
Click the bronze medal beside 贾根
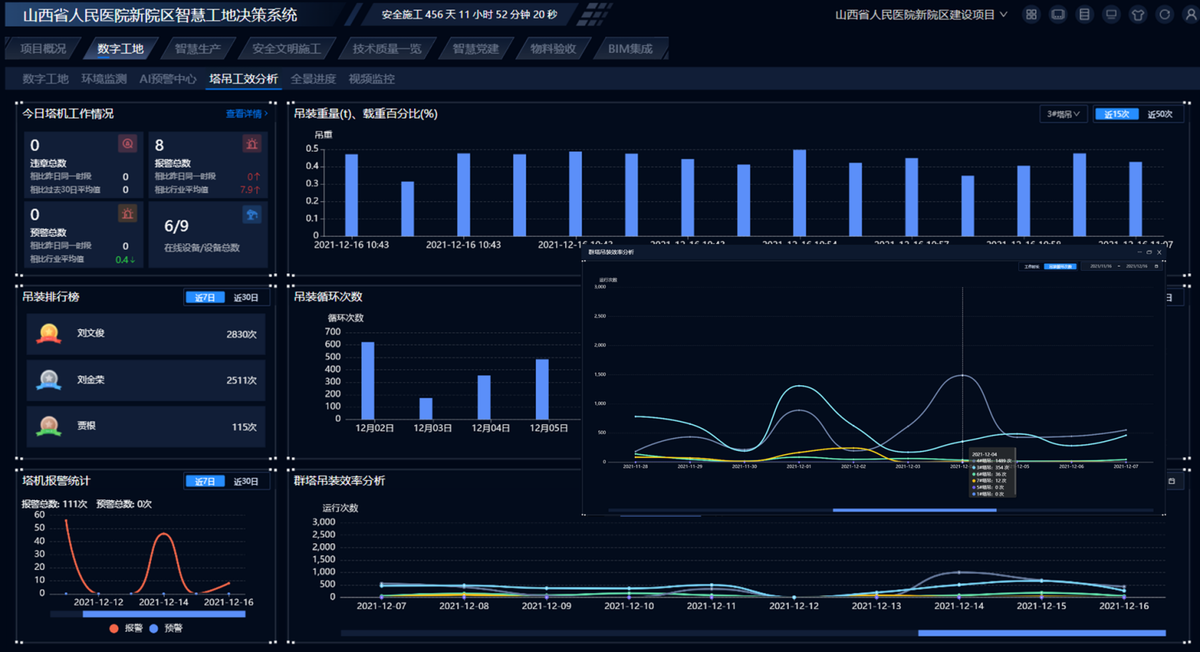(48, 427)
